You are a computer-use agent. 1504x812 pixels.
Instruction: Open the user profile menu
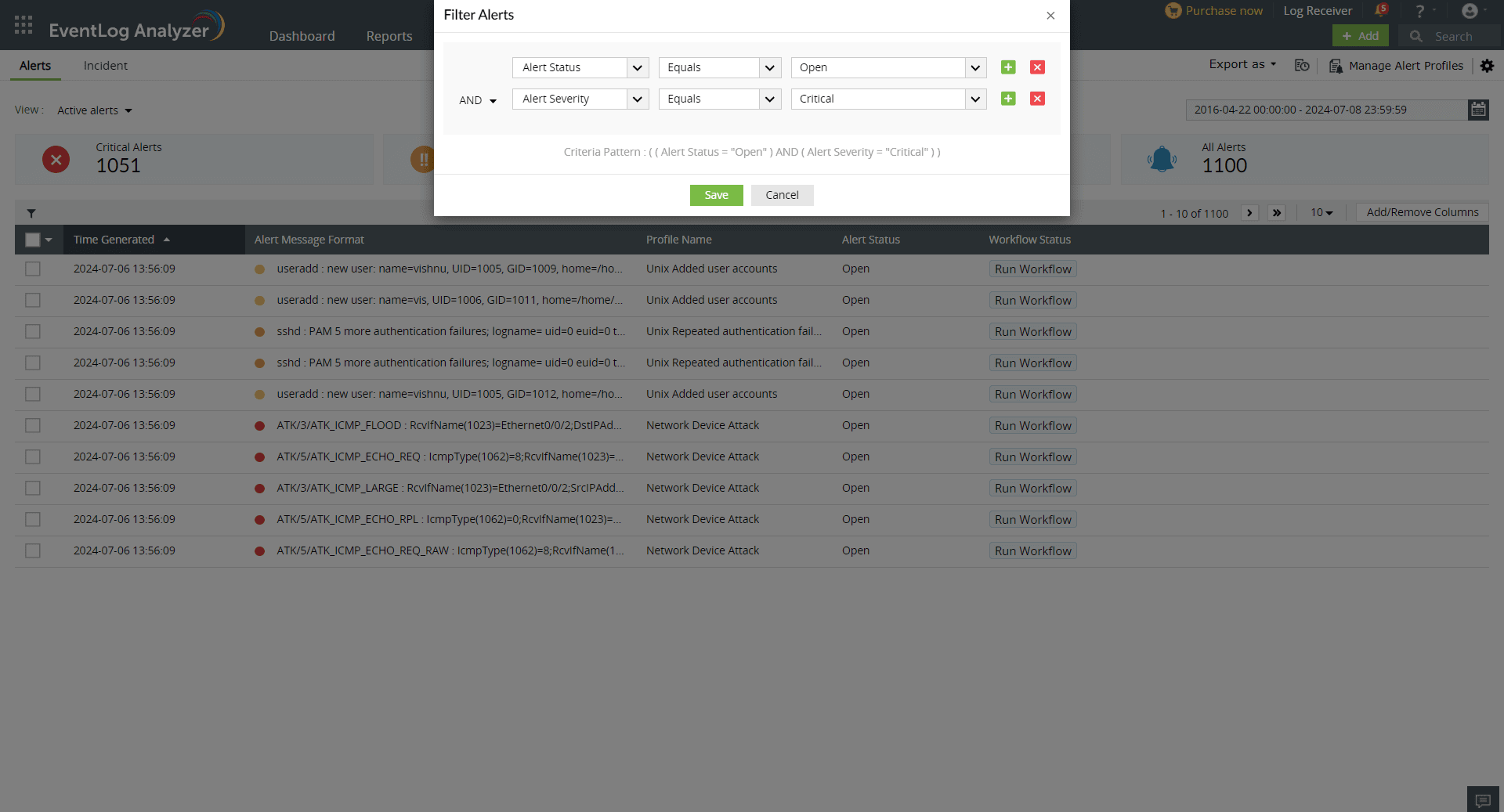[1471, 10]
